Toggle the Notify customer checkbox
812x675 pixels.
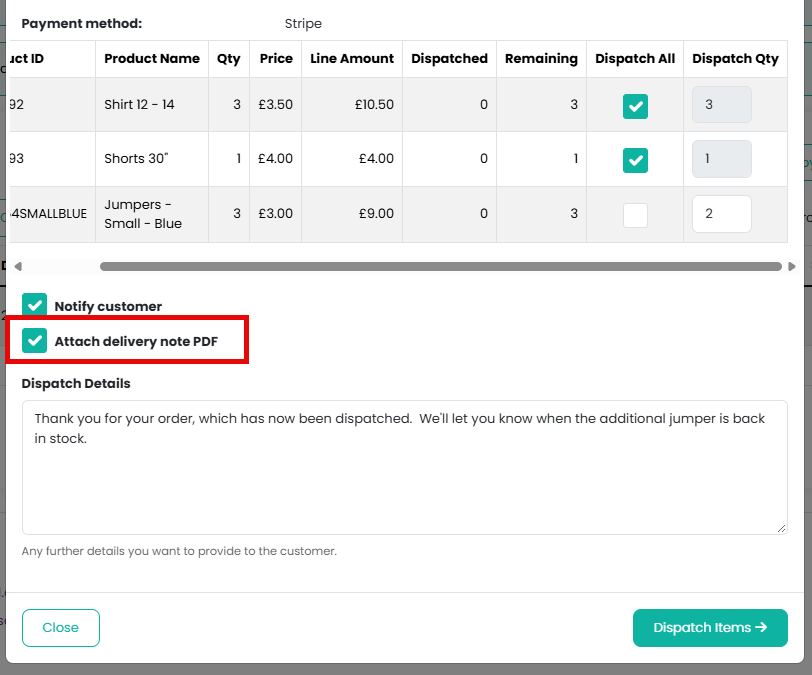point(34,306)
